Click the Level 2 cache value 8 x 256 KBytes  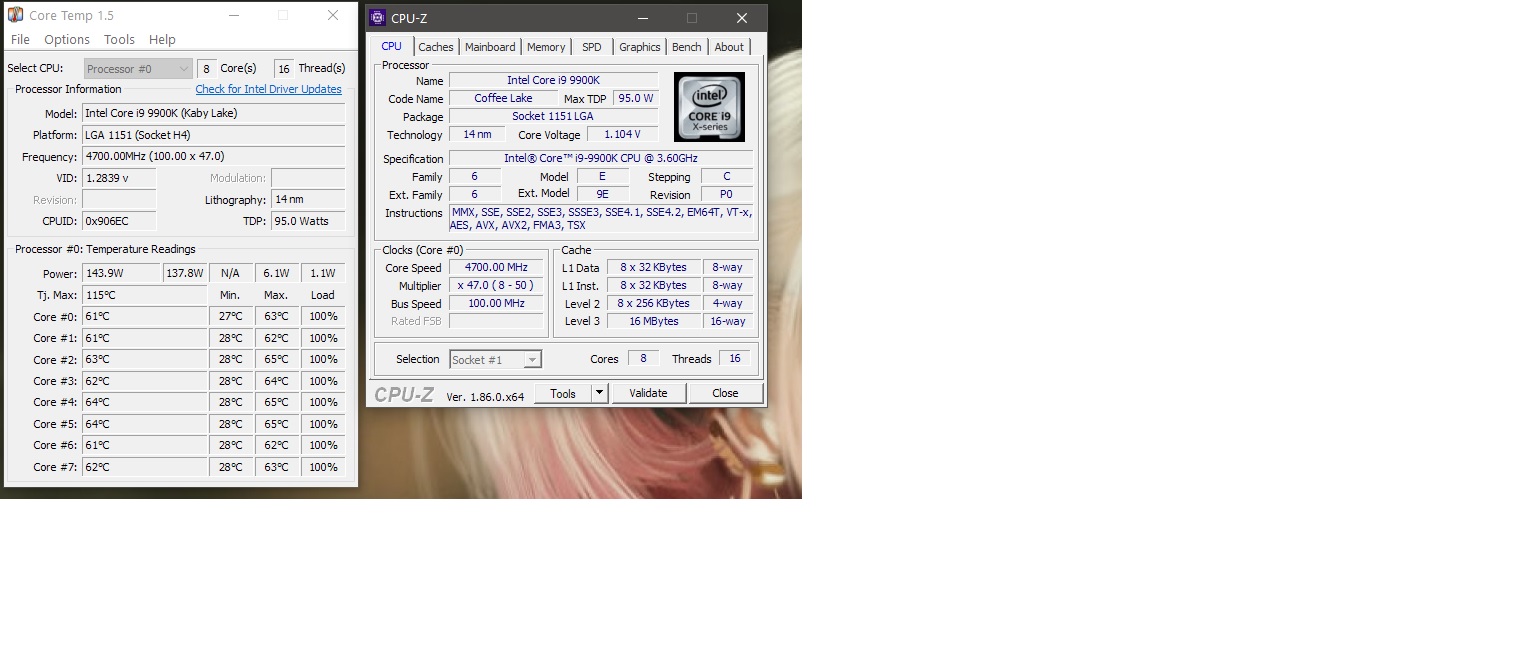click(654, 303)
